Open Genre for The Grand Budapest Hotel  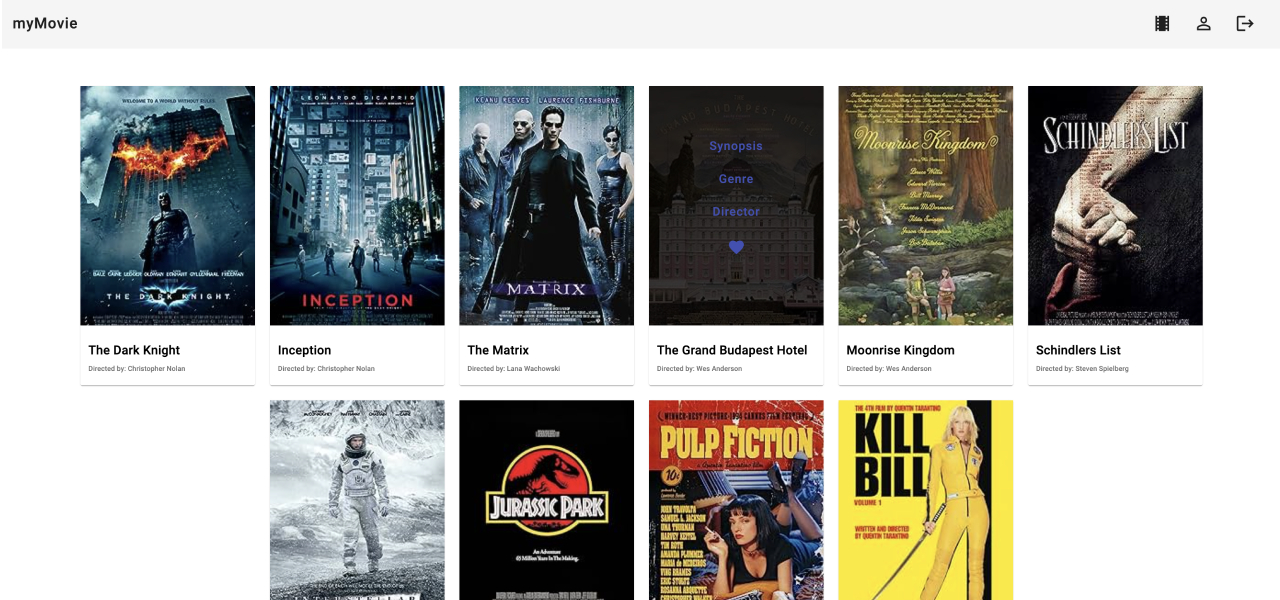(736, 179)
